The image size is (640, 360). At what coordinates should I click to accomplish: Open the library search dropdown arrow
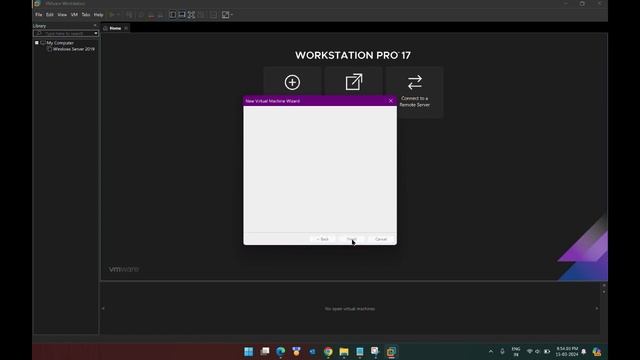(x=96, y=33)
